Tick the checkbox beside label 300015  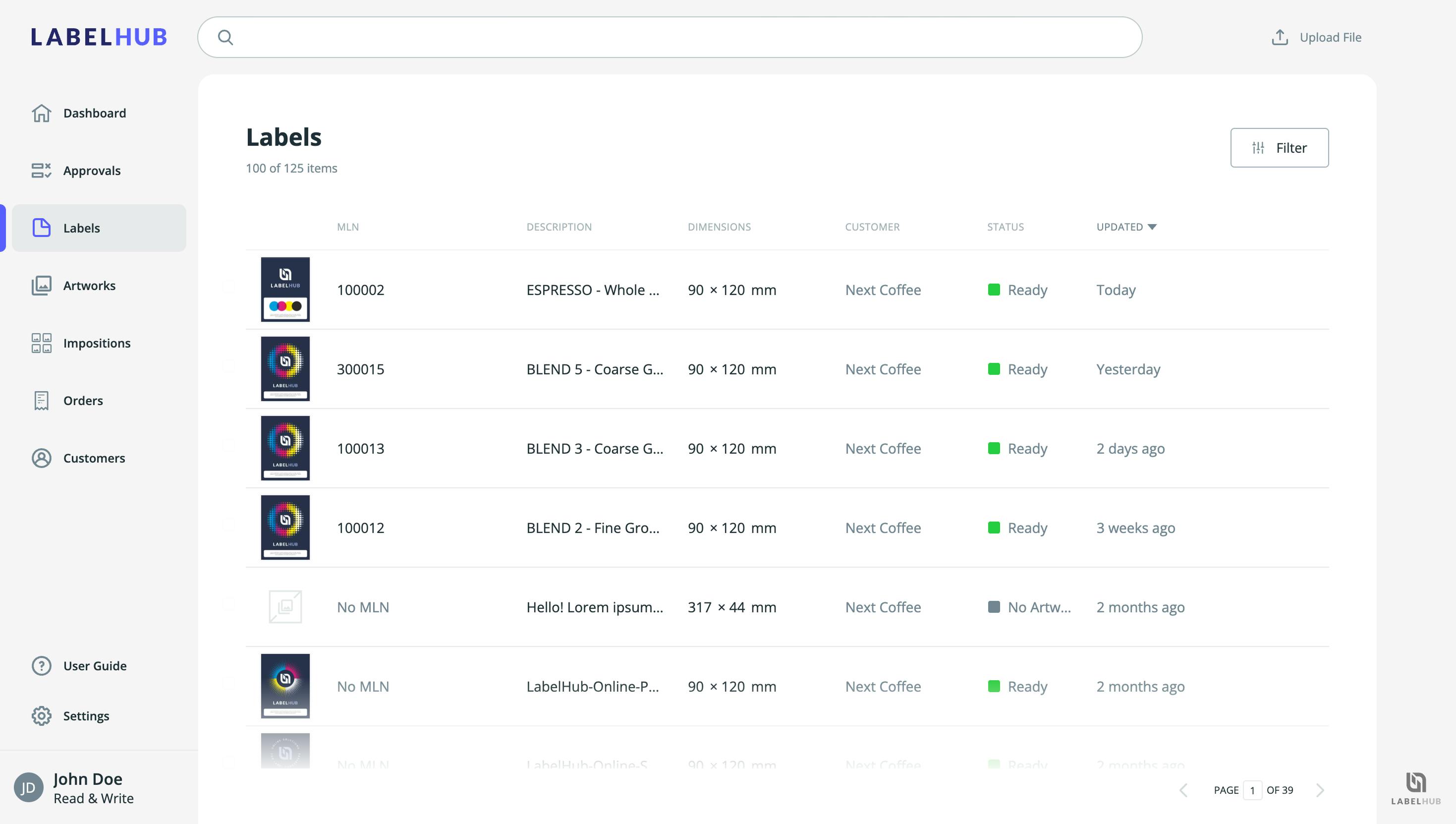click(x=228, y=366)
